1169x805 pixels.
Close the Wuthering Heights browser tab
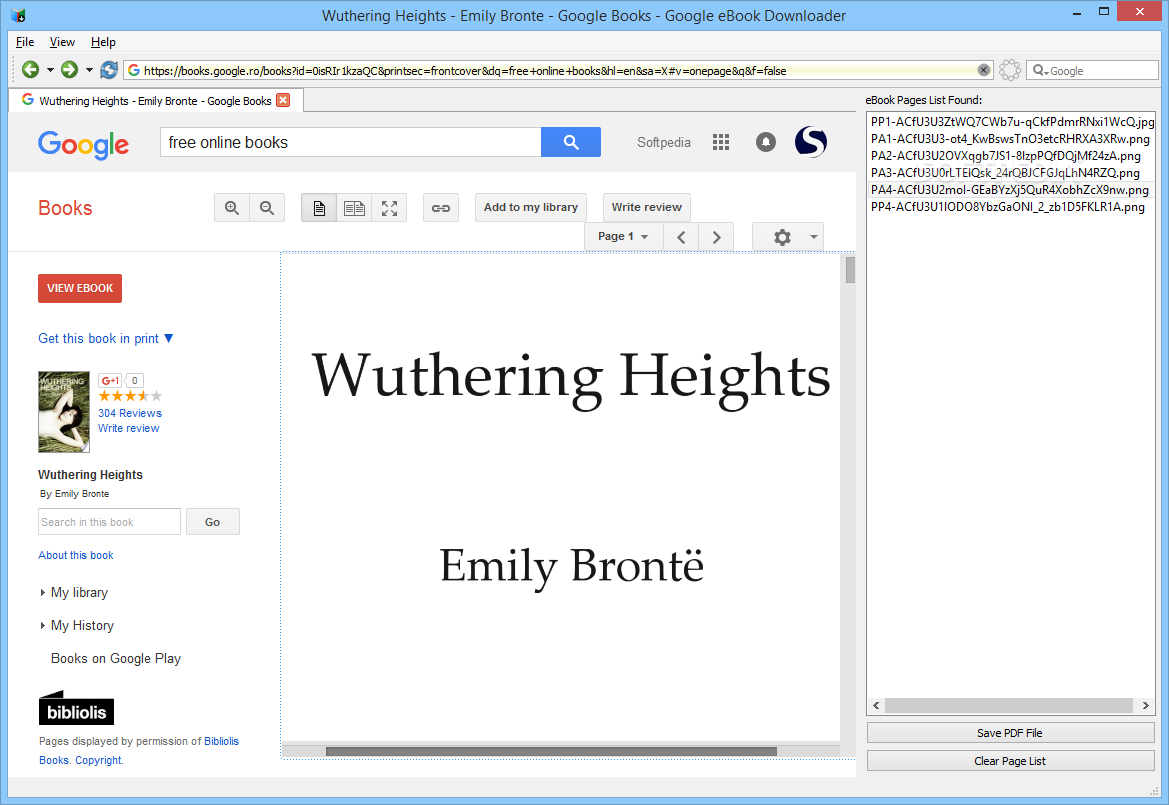click(283, 100)
